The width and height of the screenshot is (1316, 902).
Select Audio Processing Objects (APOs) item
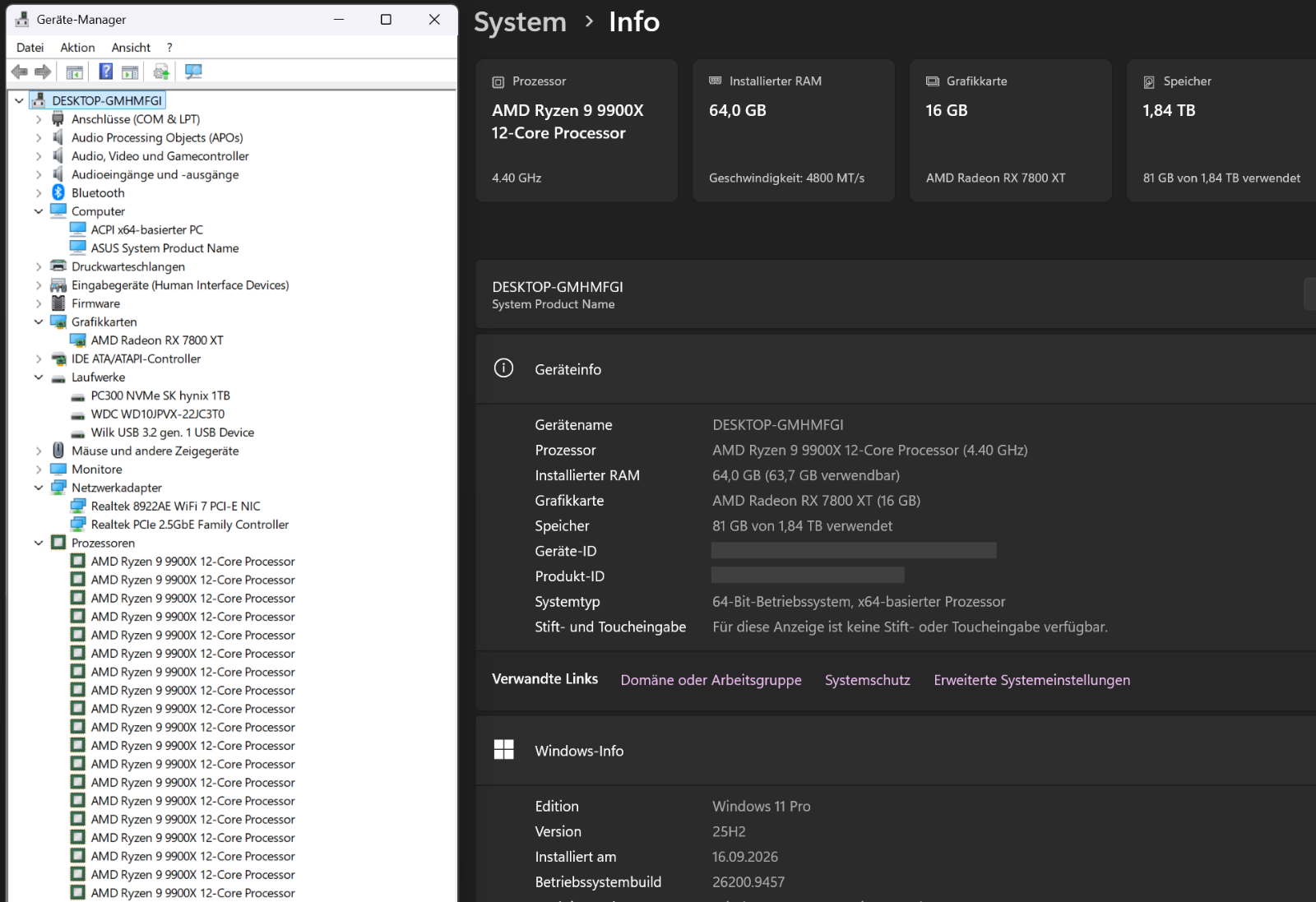[x=157, y=137]
